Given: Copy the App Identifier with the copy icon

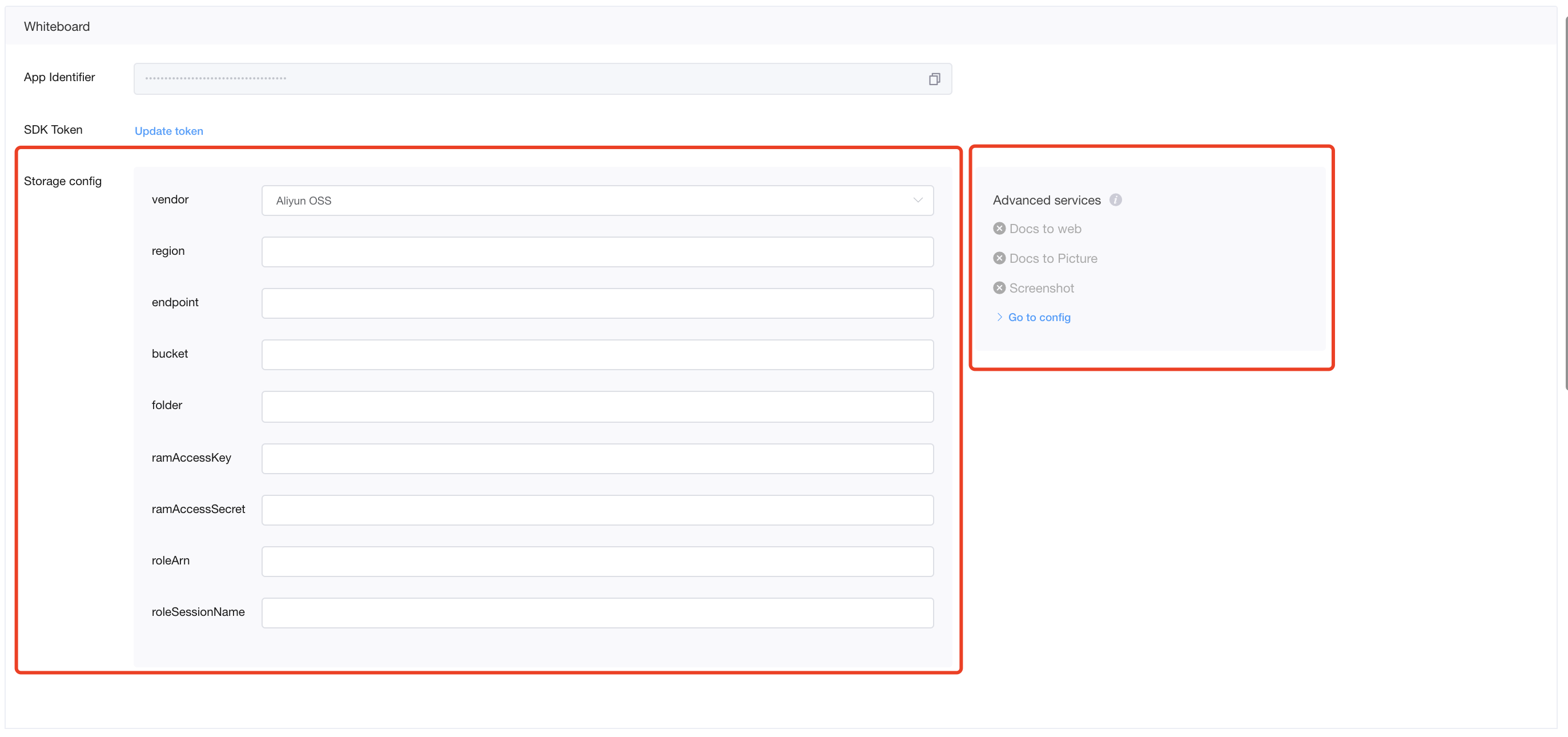Looking at the screenshot, I should click(934, 79).
